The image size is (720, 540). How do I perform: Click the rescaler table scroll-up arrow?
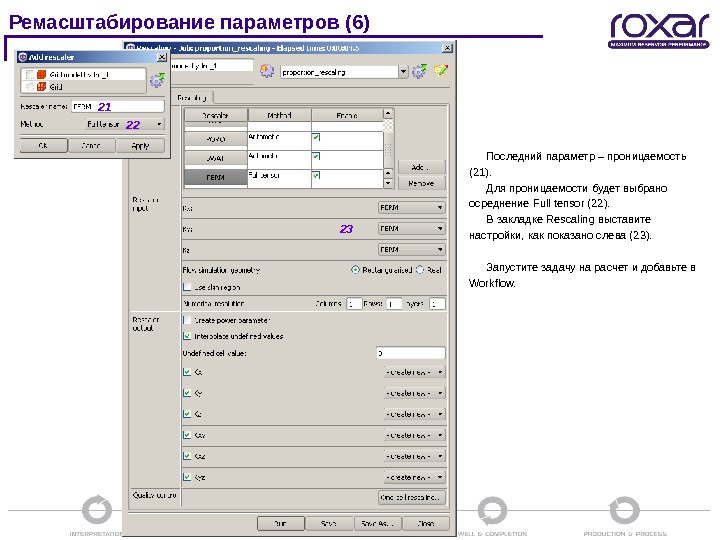[388, 113]
